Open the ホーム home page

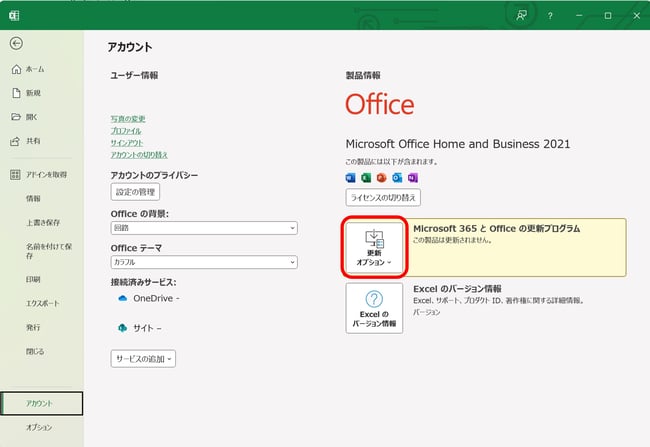(x=28, y=69)
